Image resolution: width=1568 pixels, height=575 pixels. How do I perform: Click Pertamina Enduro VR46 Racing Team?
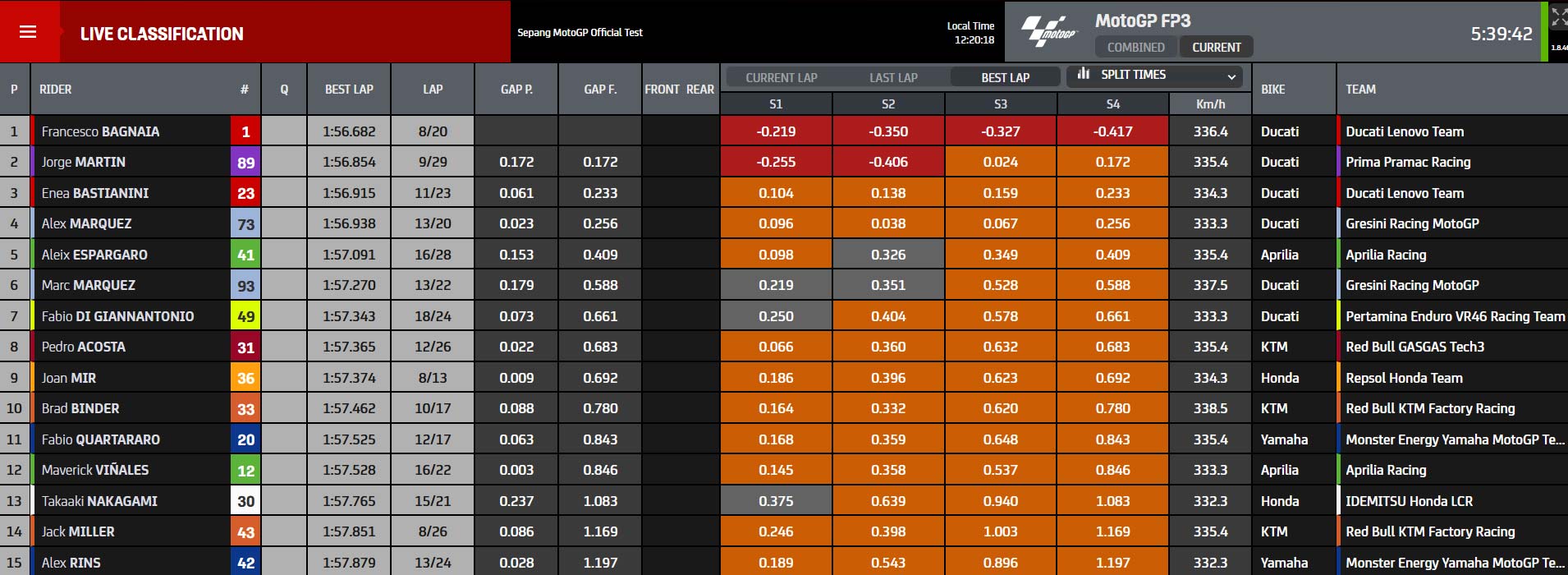tap(1455, 316)
